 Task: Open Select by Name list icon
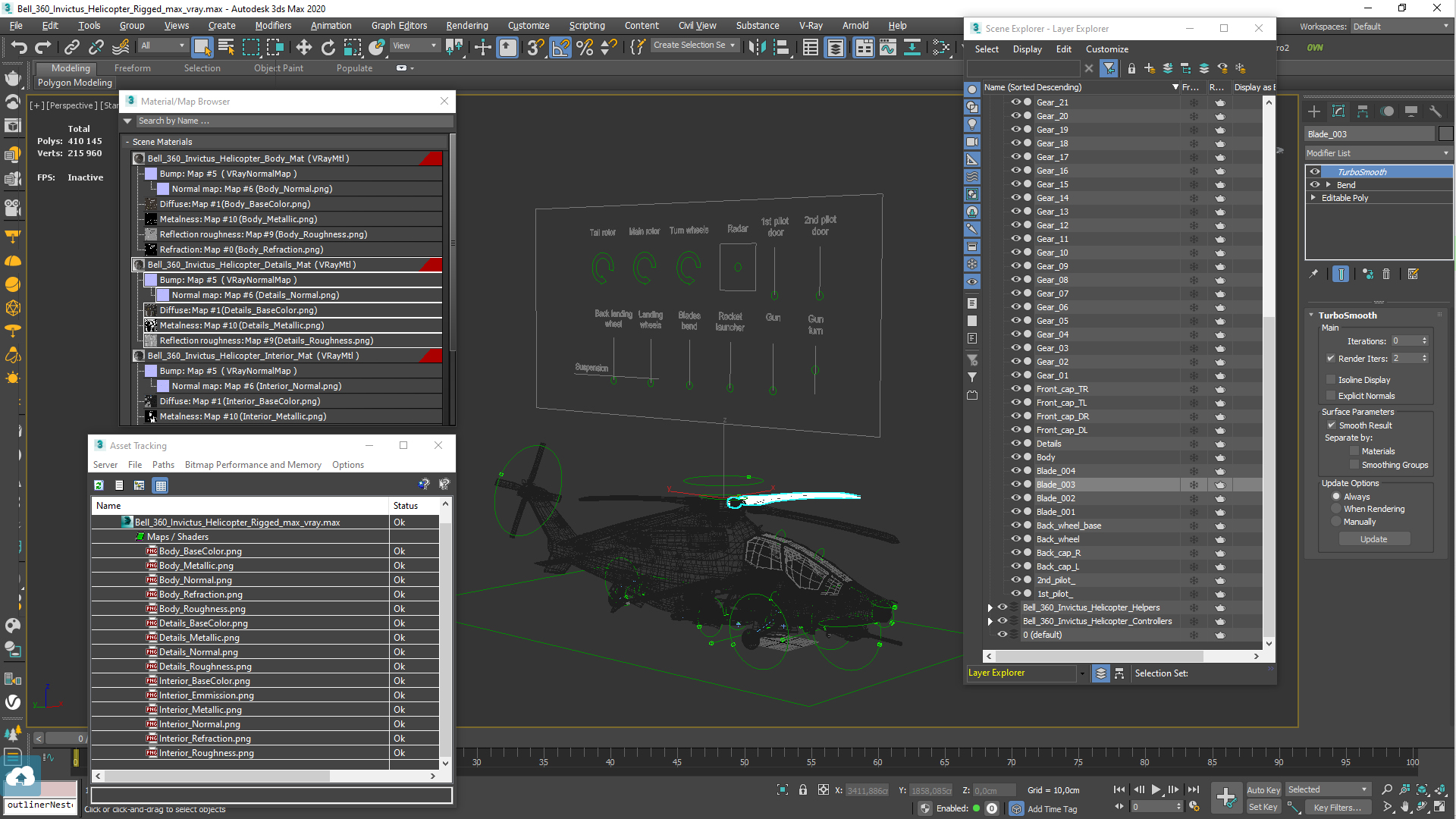click(226, 47)
